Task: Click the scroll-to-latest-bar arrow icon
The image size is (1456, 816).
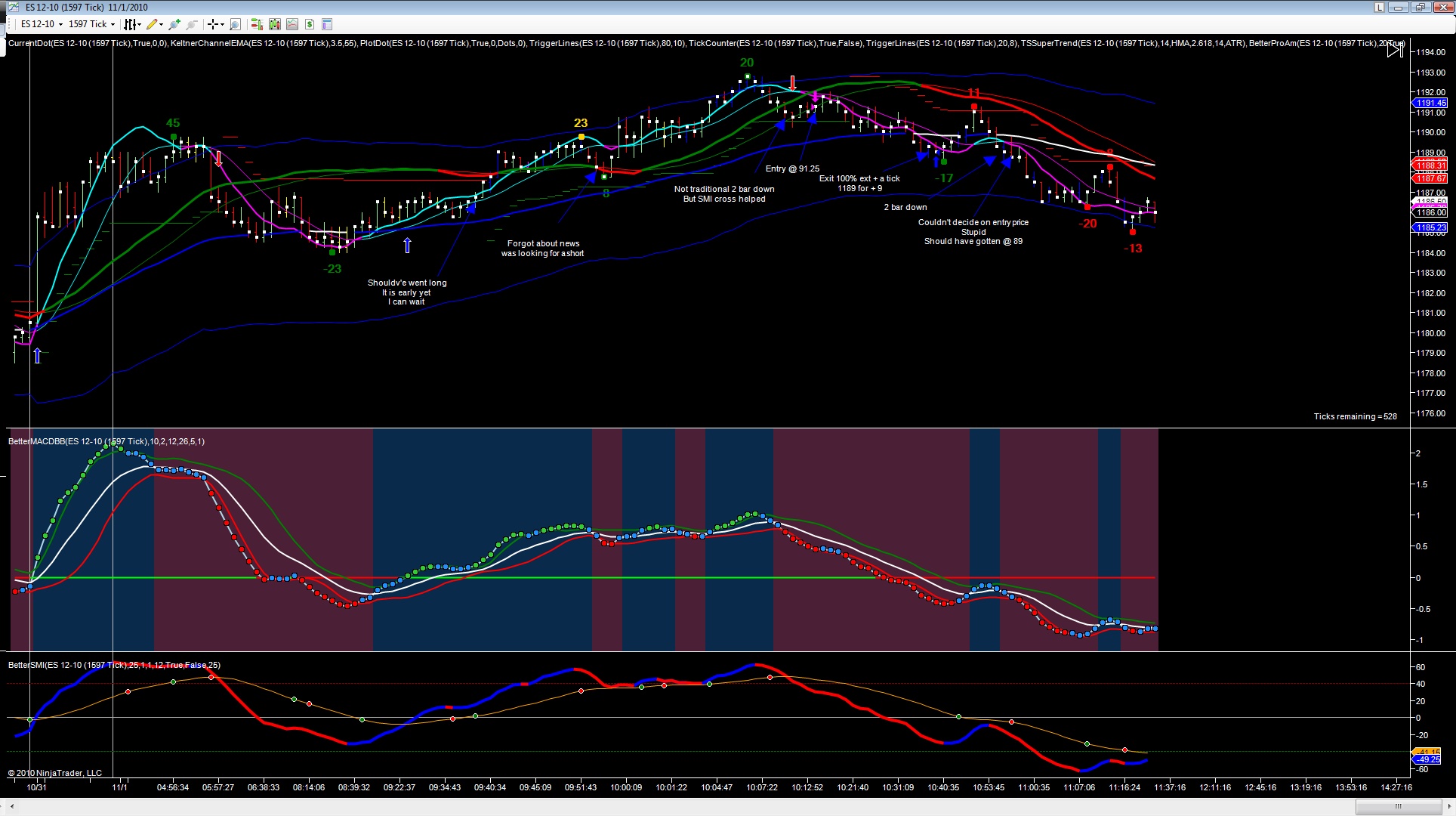Action: [1395, 50]
